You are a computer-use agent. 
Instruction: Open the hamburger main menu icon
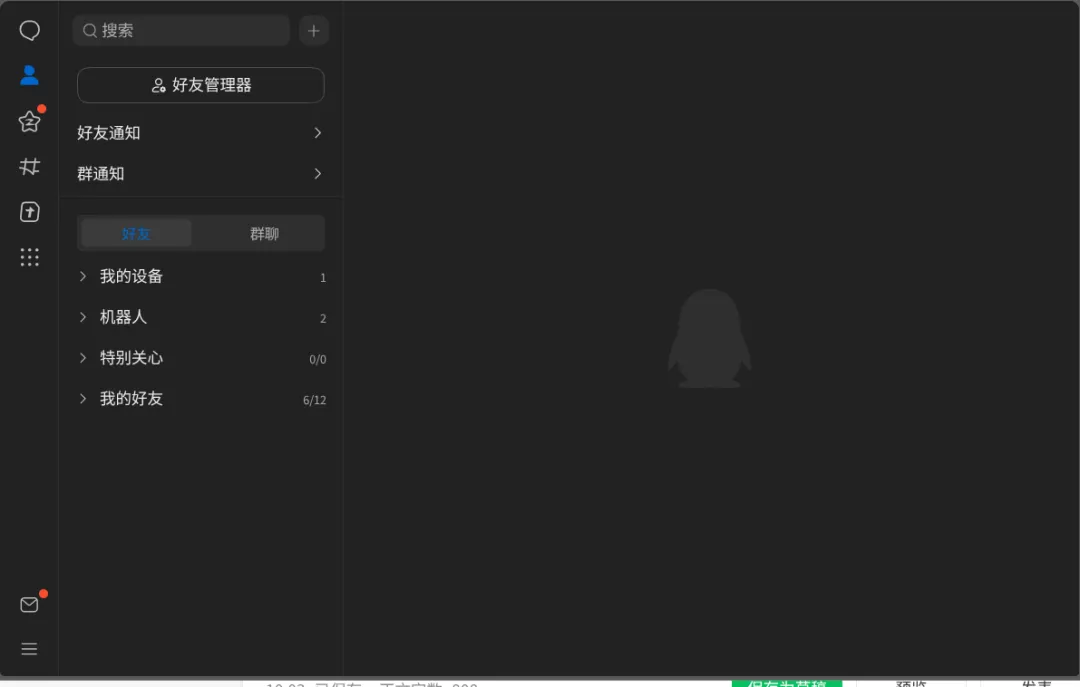point(29,648)
